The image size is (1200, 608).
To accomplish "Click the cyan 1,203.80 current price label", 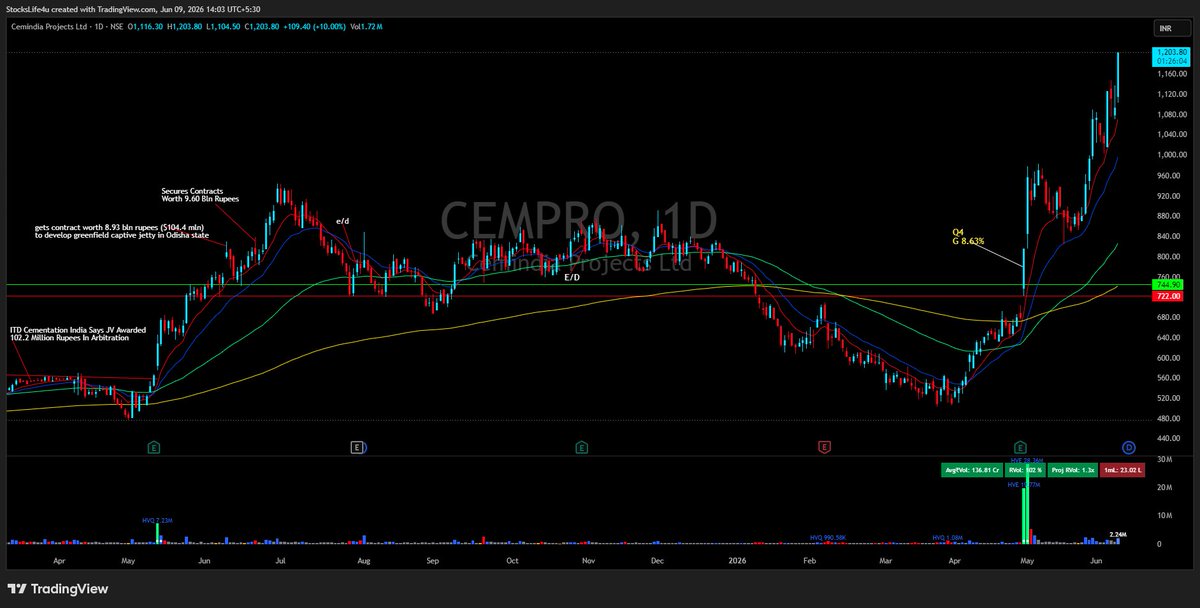I will coord(1169,52).
